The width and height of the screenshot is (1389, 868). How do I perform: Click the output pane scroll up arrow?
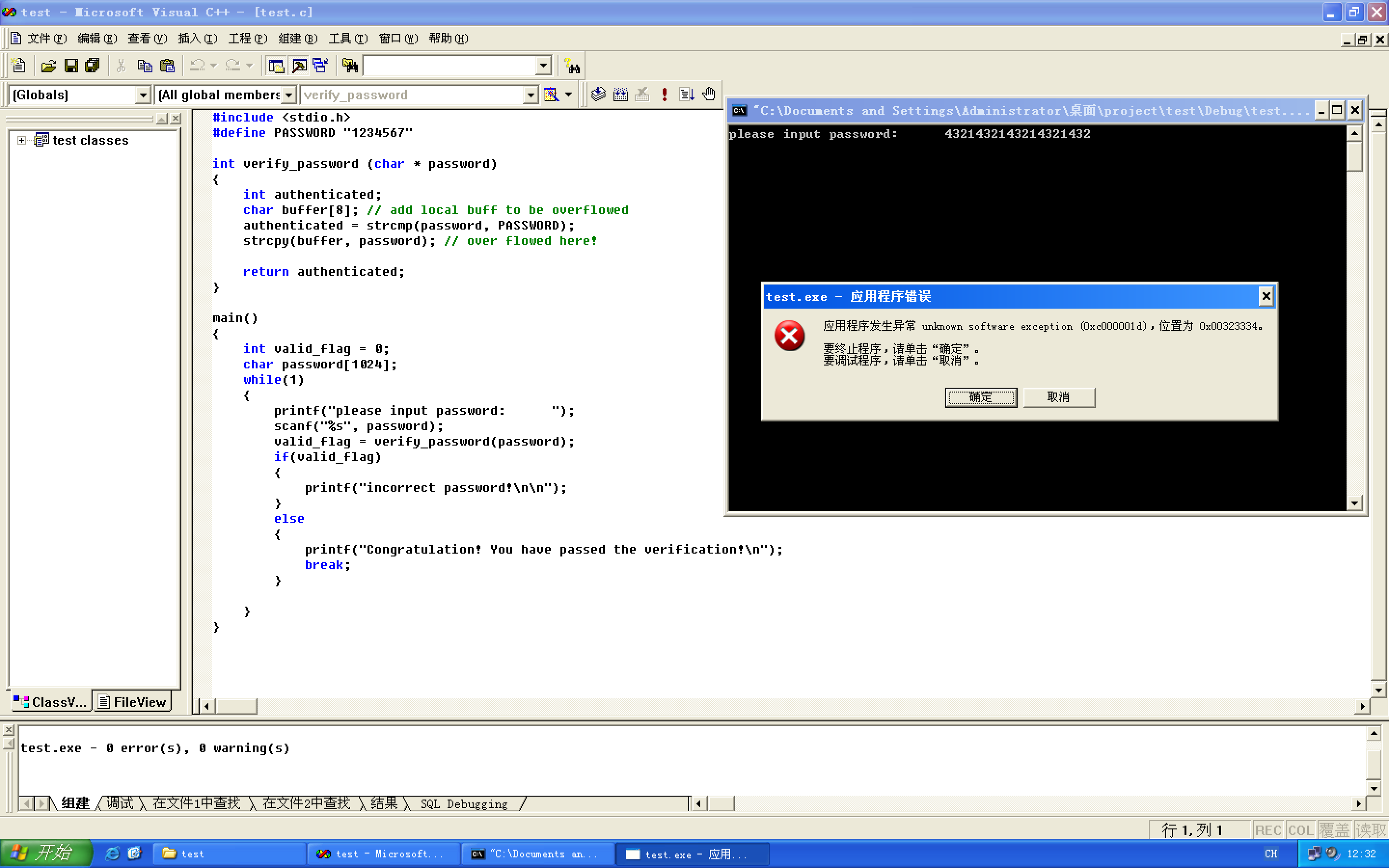coord(1374,733)
